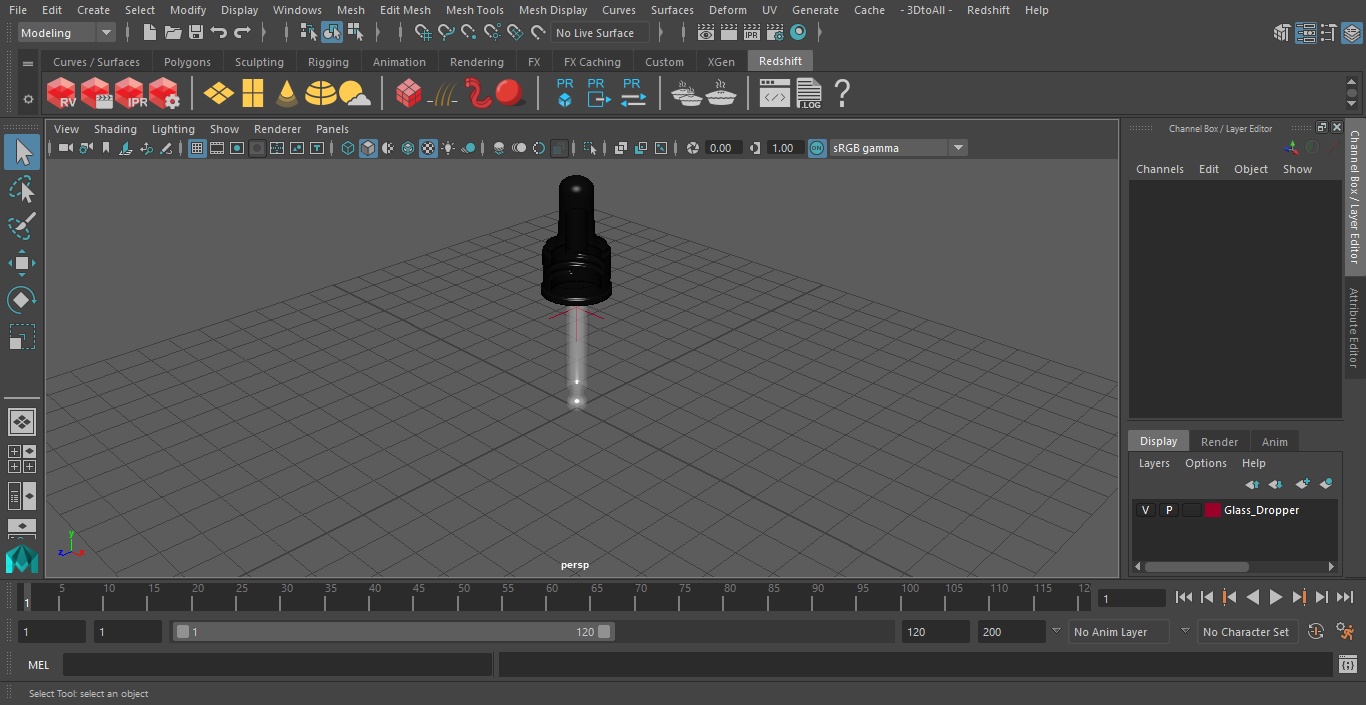
Task: Select the Glass_Dropper layer name
Action: click(x=1261, y=510)
